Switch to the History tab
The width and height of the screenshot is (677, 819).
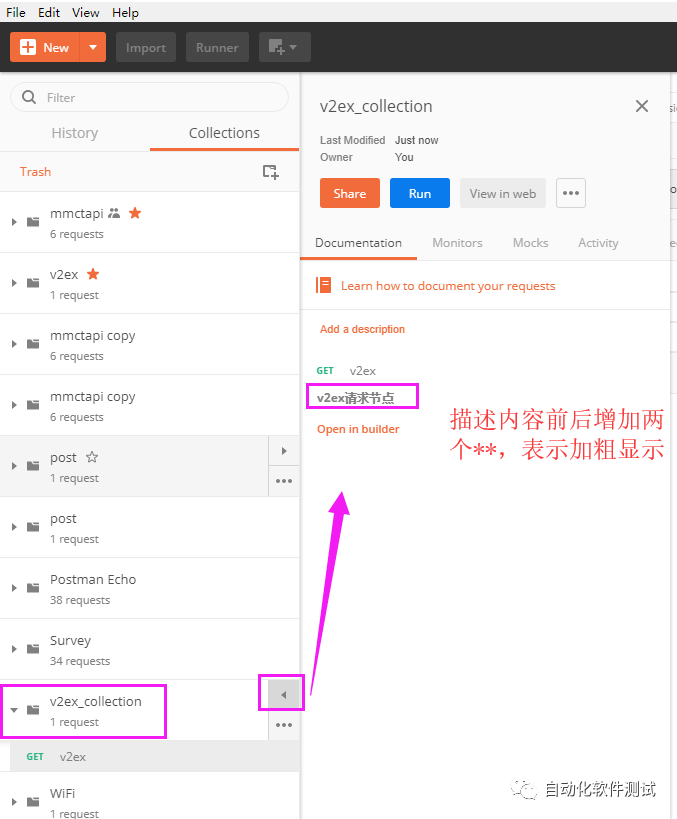[75, 133]
